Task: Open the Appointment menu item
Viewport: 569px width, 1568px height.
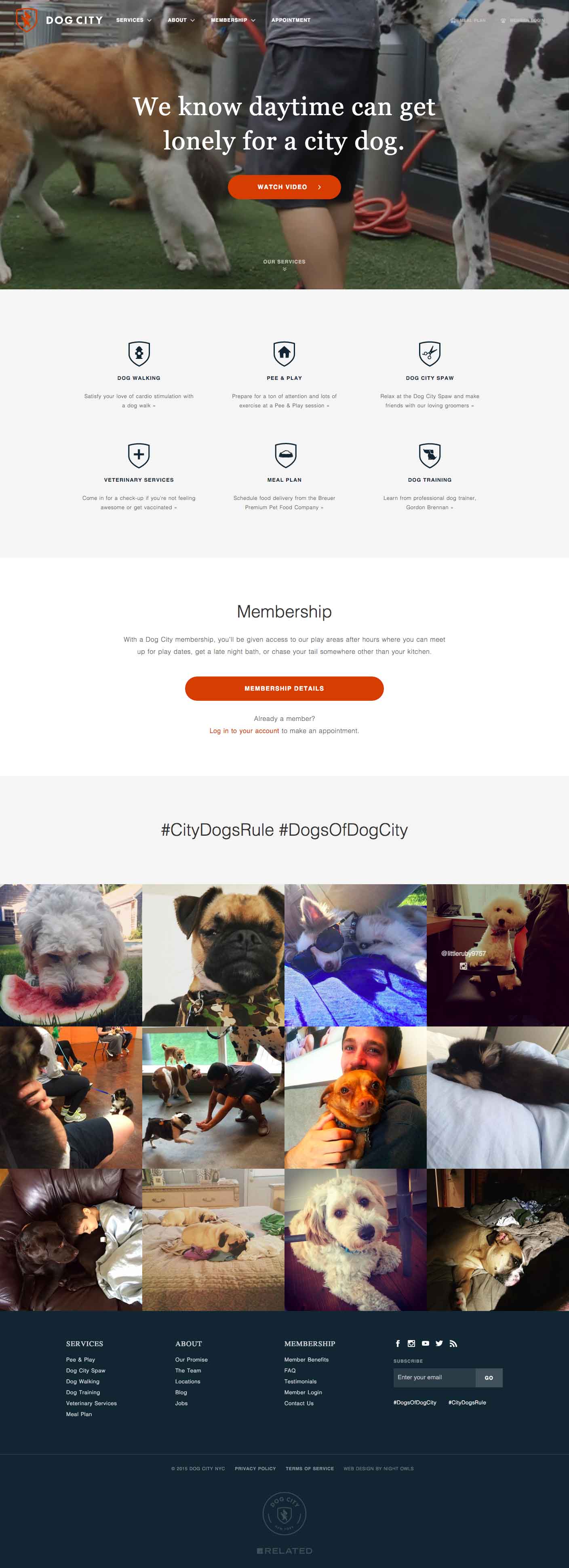Action: (291, 20)
